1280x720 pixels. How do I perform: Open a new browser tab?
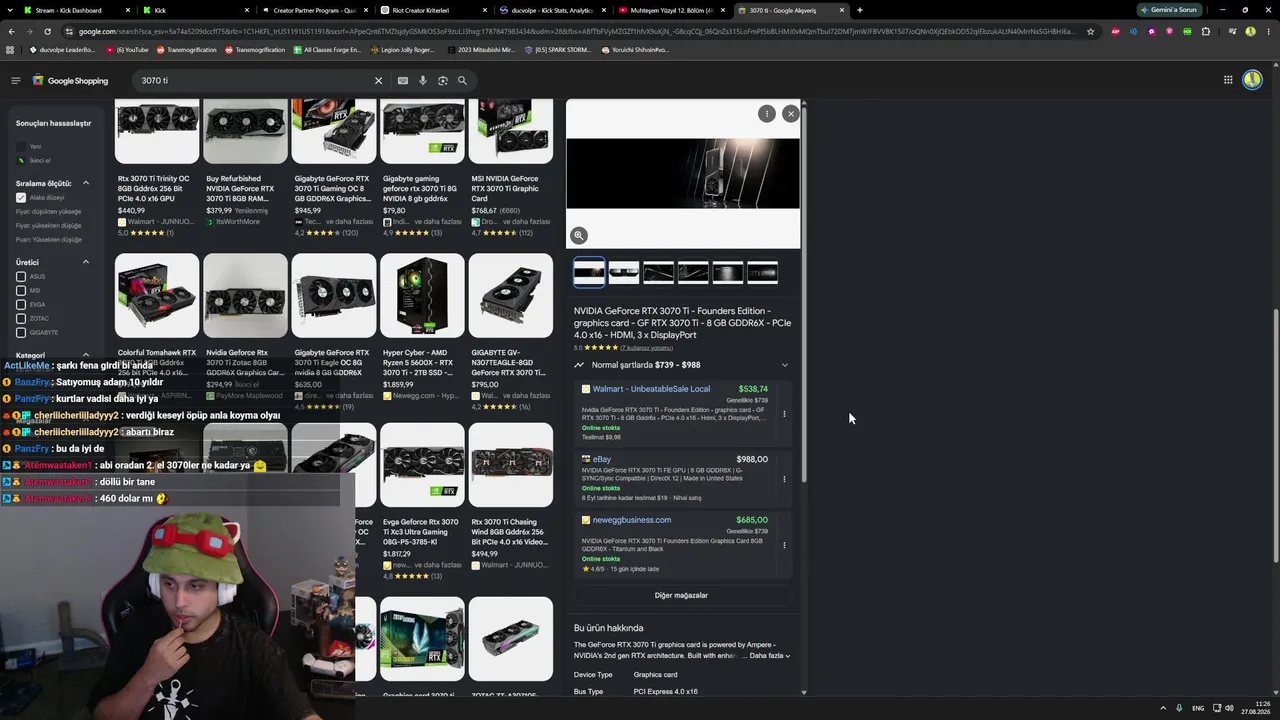click(859, 10)
